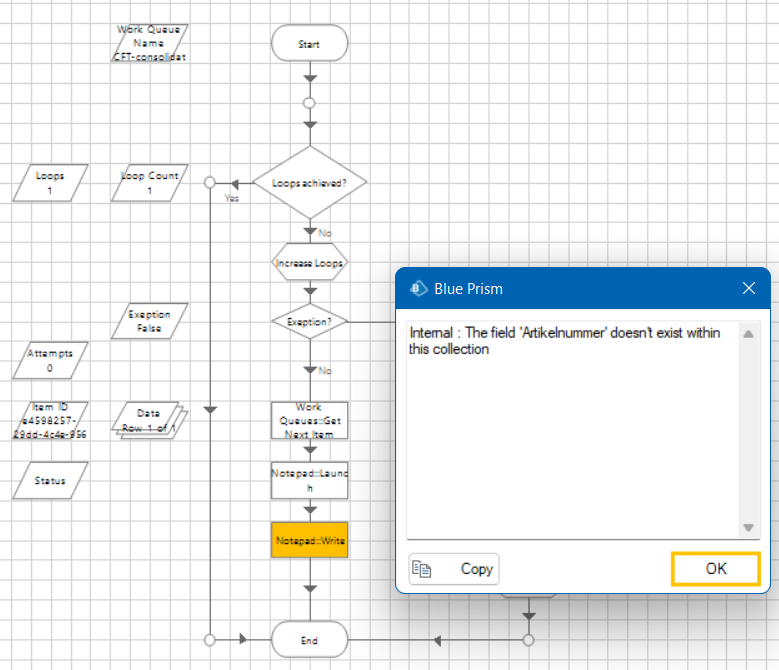The width and height of the screenshot is (779, 670).
Task: Click the message scrollbar up arrow
Action: click(748, 334)
